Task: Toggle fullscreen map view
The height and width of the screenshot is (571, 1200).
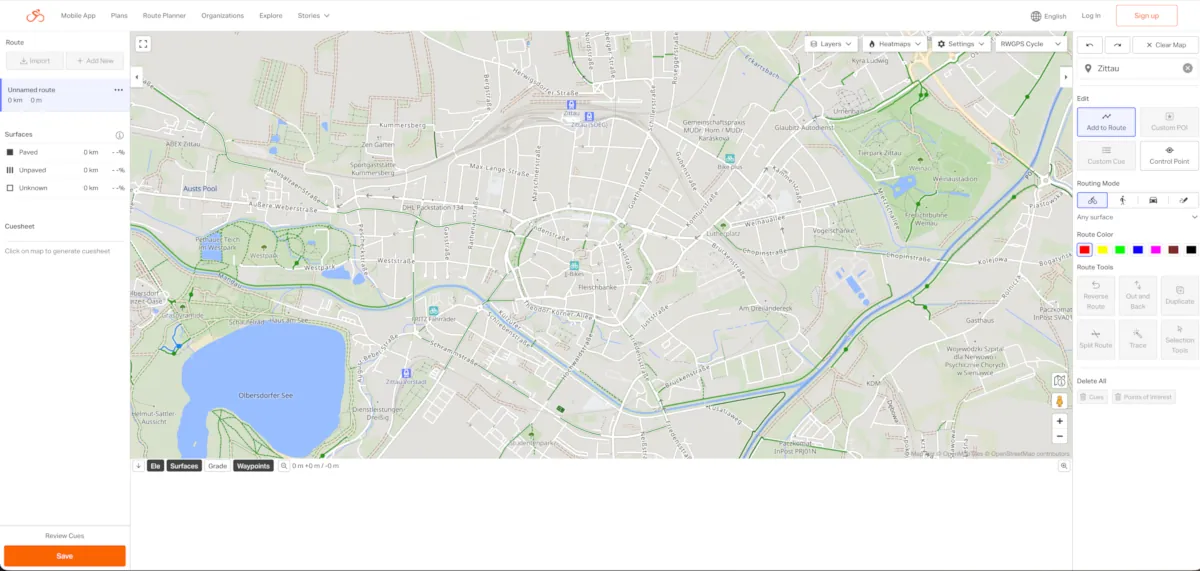Action: point(143,44)
